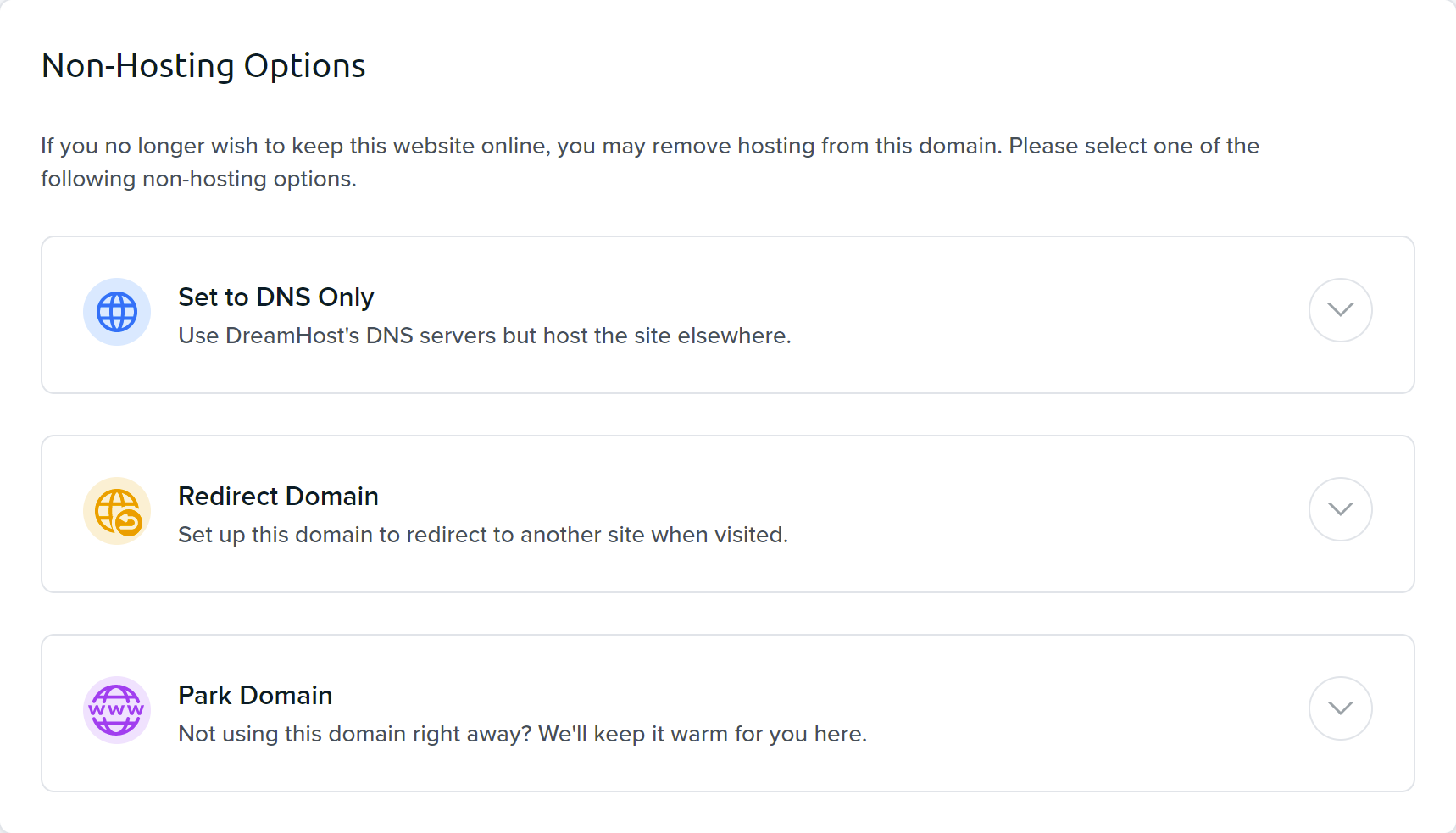The image size is (1456, 833).
Task: Click 'Set up this domain to redirect' description
Action: pyautogui.click(x=483, y=535)
